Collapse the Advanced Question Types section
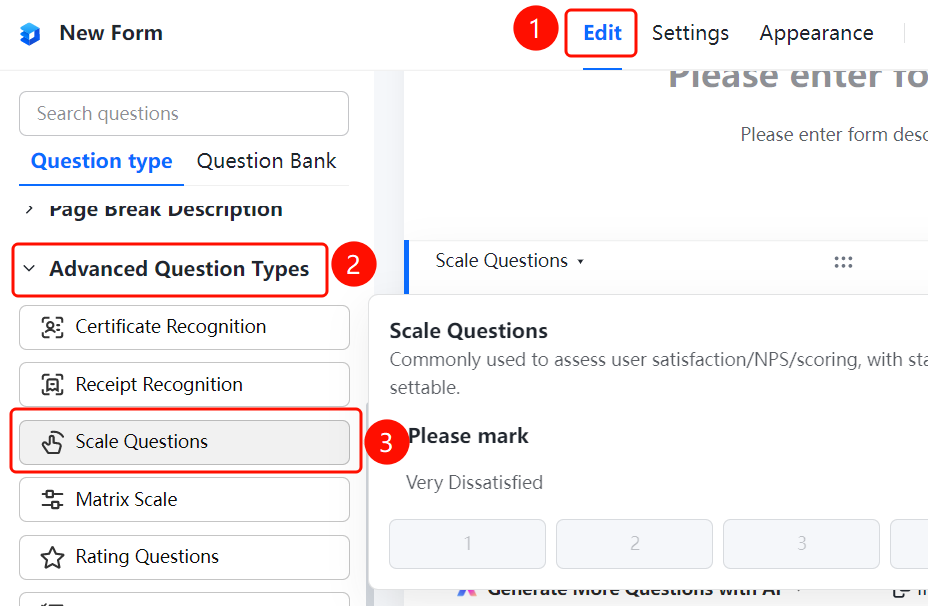928x606 pixels. (29, 269)
